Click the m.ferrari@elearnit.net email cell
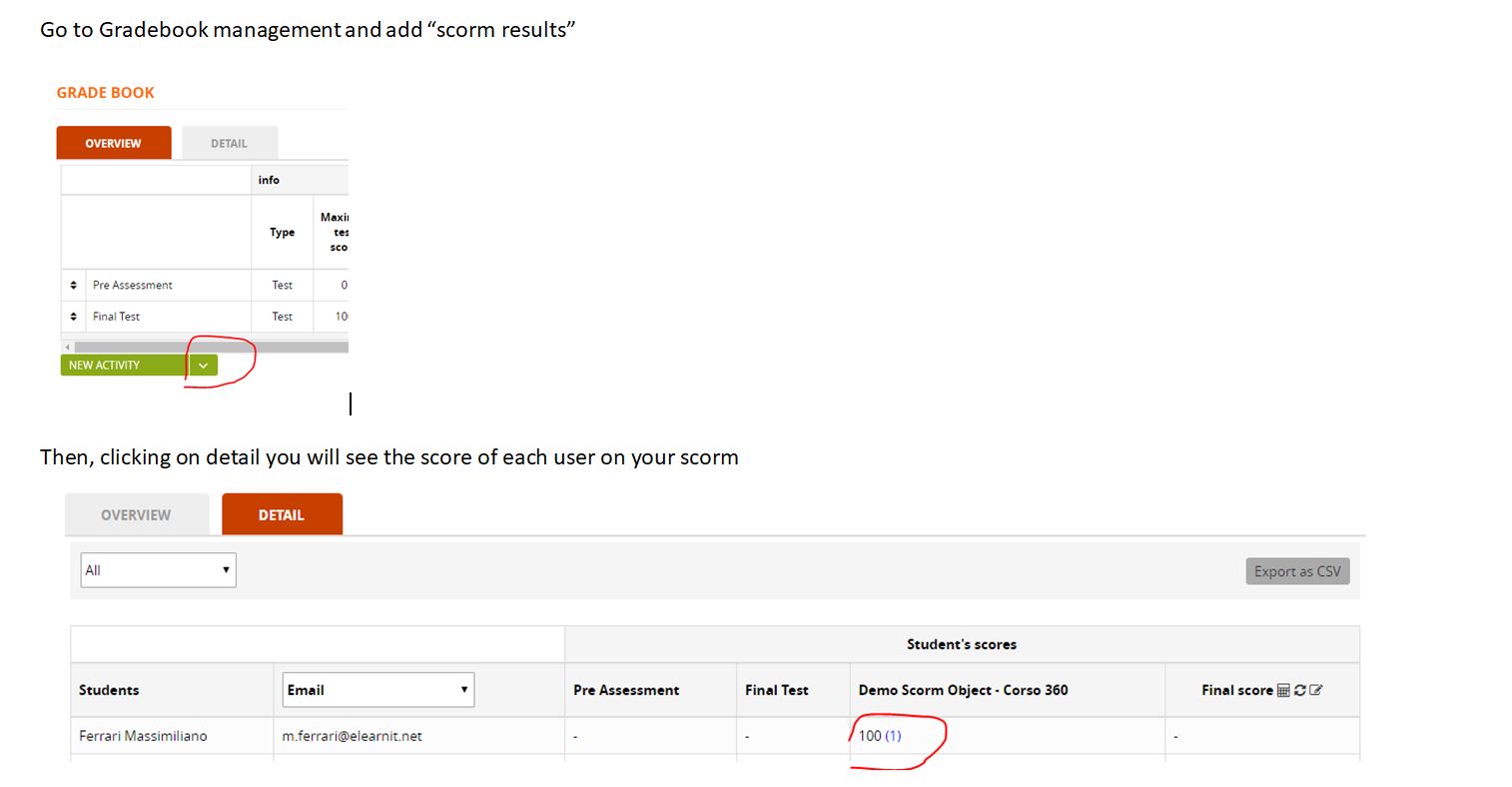The image size is (1512, 787). (x=352, y=736)
